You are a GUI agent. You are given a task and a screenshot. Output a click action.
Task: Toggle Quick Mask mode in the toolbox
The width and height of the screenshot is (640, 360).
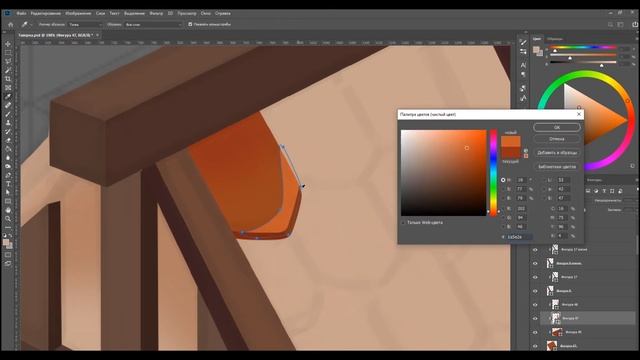click(8, 255)
